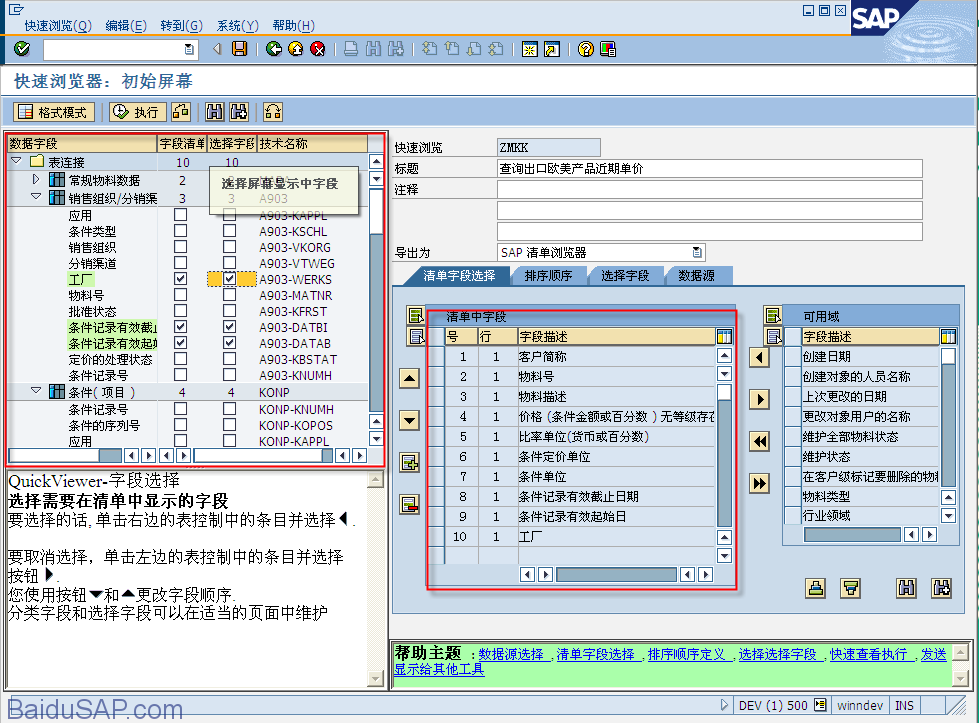The width and height of the screenshot is (979, 723).
Task: Open the 清单字段选择 help topic link
Action: coord(595,654)
